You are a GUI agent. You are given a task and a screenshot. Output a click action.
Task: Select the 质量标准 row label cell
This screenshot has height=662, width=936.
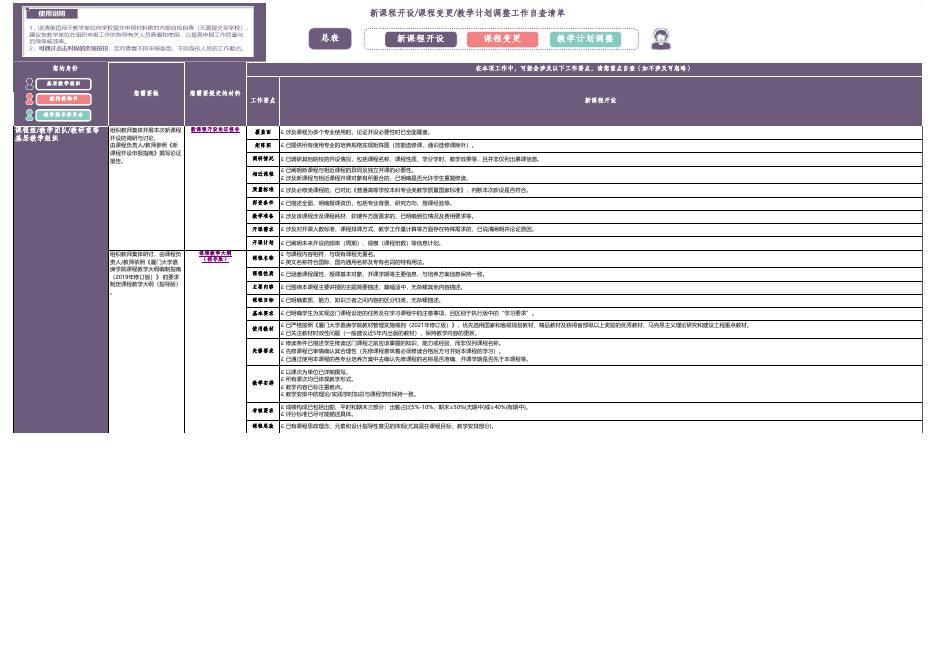[262, 189]
